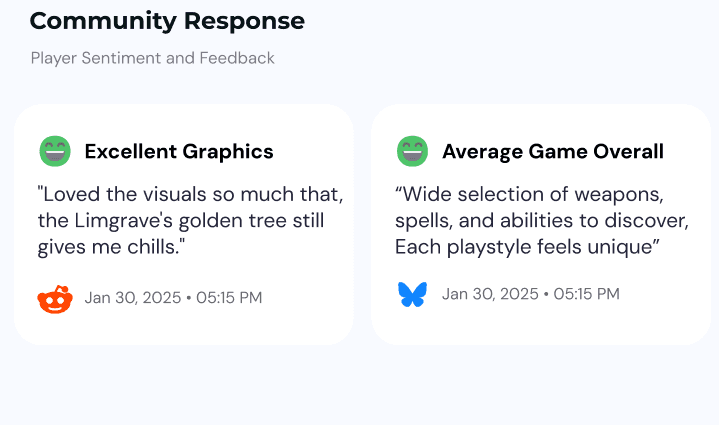Select the Average Game Overall heading
The width and height of the screenshot is (719, 425).
pos(553,152)
